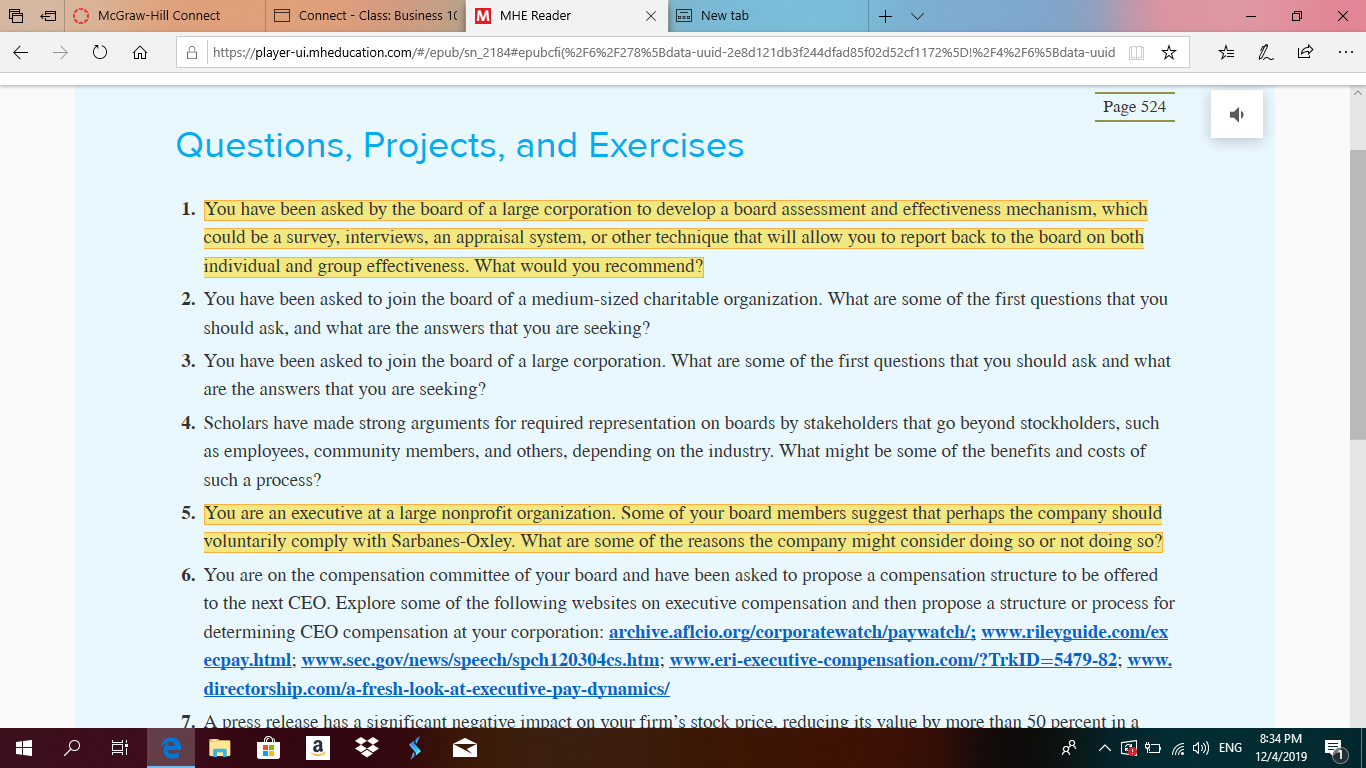
Task: Open the Mail app from the taskbar
Action: coord(464,748)
